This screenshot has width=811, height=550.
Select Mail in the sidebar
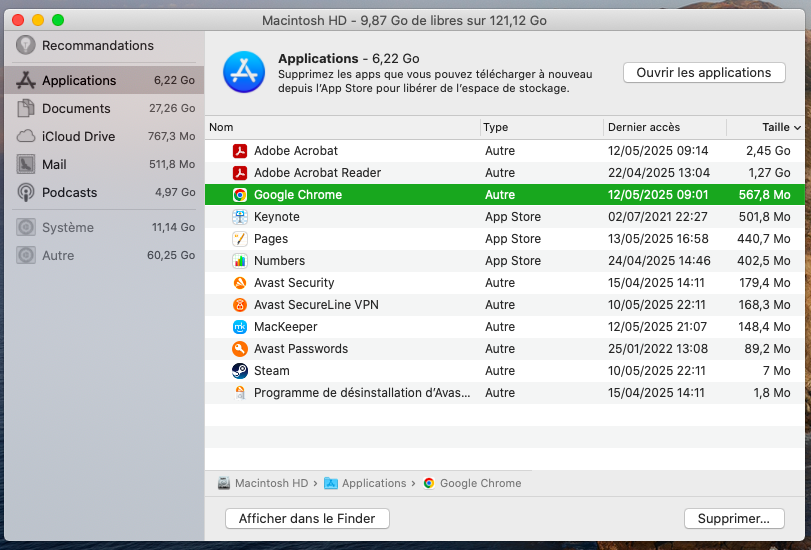(104, 165)
